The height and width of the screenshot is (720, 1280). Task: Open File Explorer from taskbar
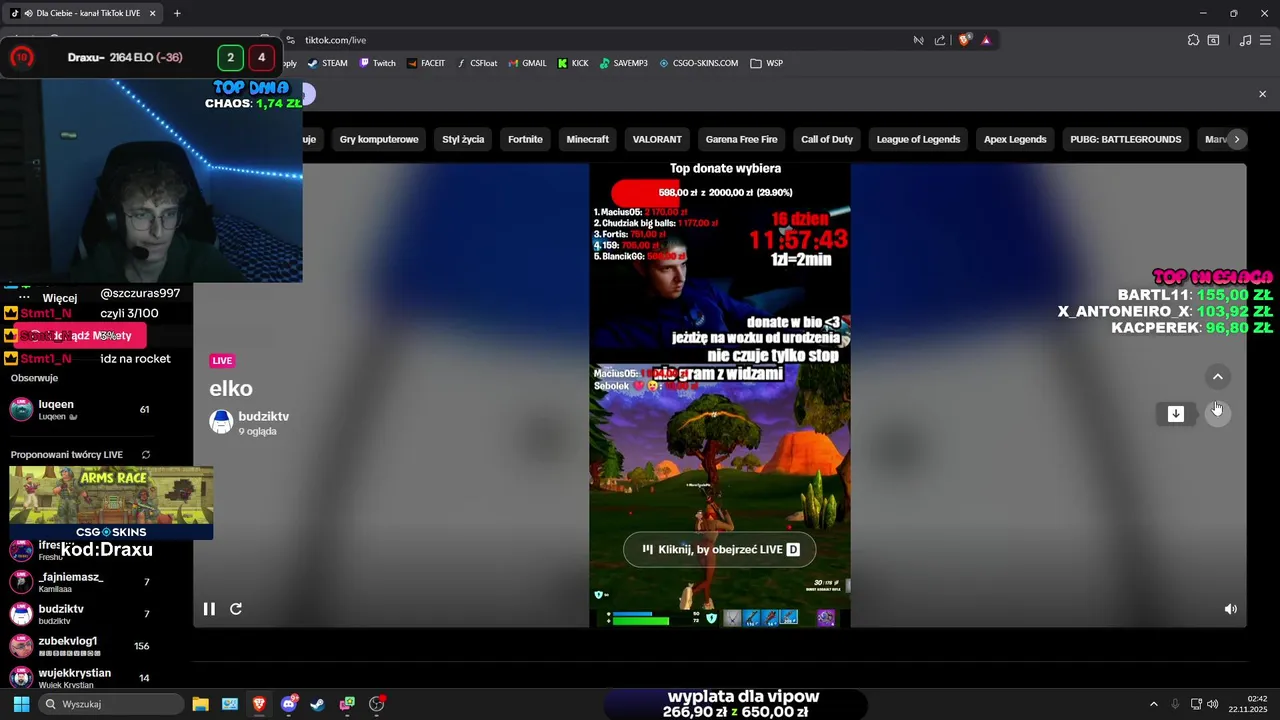pos(200,704)
